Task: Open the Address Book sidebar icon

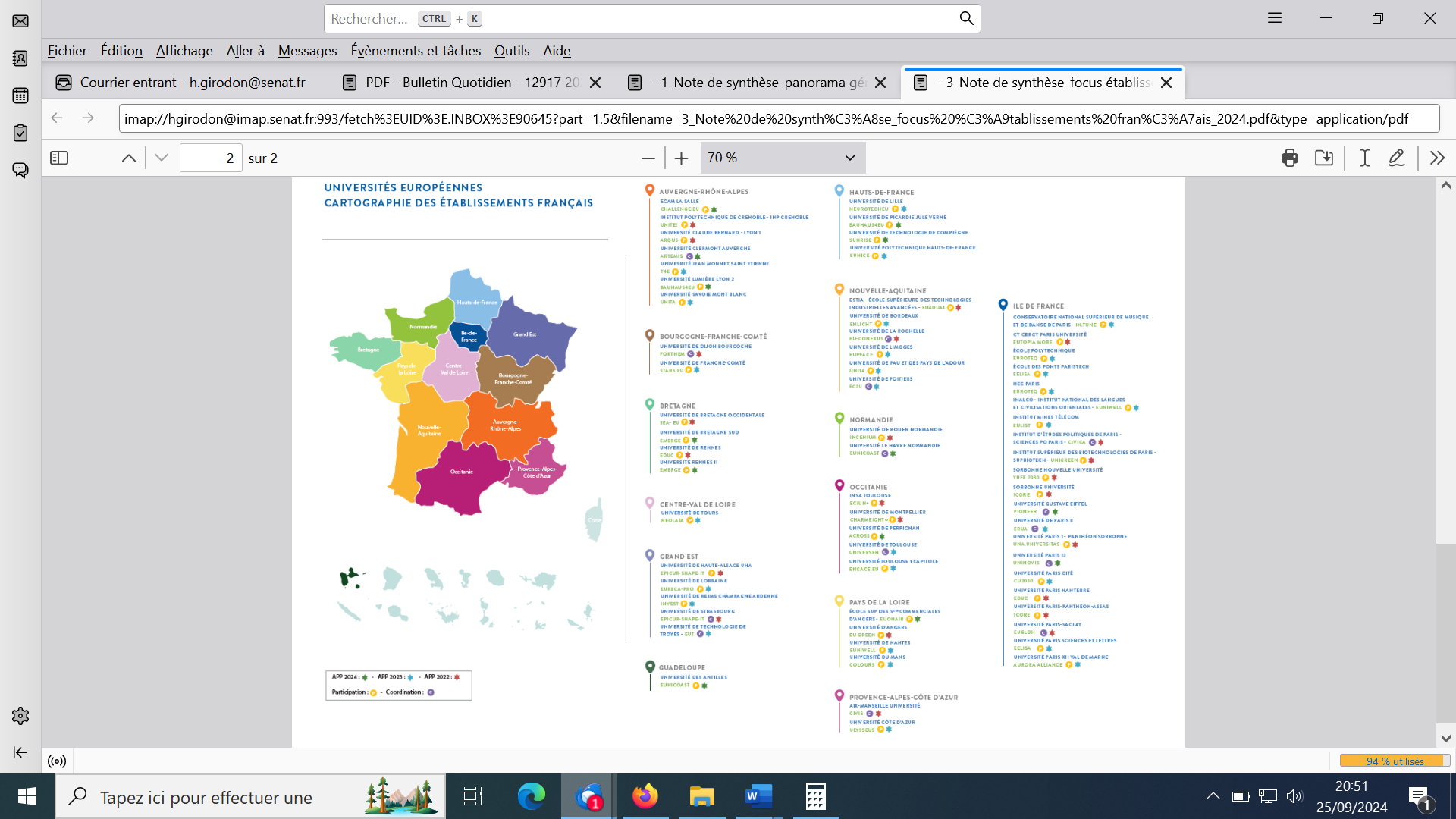Action: pos(20,58)
